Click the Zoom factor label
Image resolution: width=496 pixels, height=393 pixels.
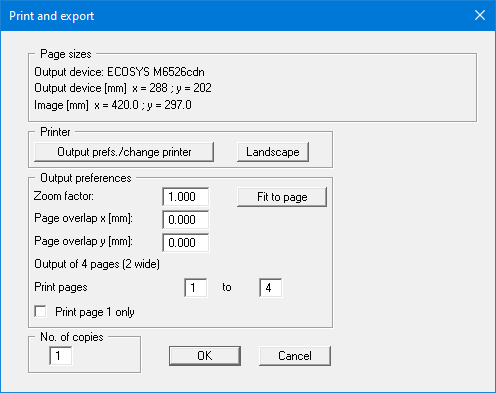64,196
